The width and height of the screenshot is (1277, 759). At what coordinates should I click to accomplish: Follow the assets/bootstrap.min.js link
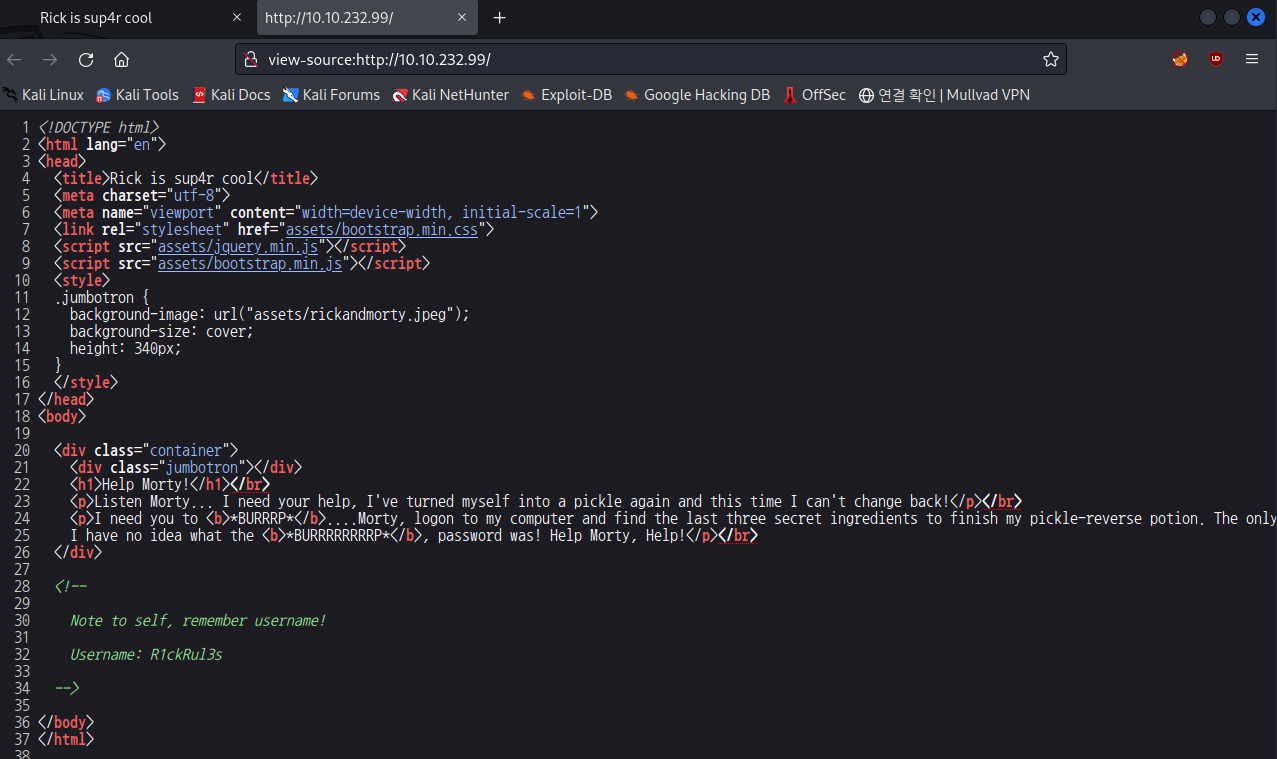point(250,263)
